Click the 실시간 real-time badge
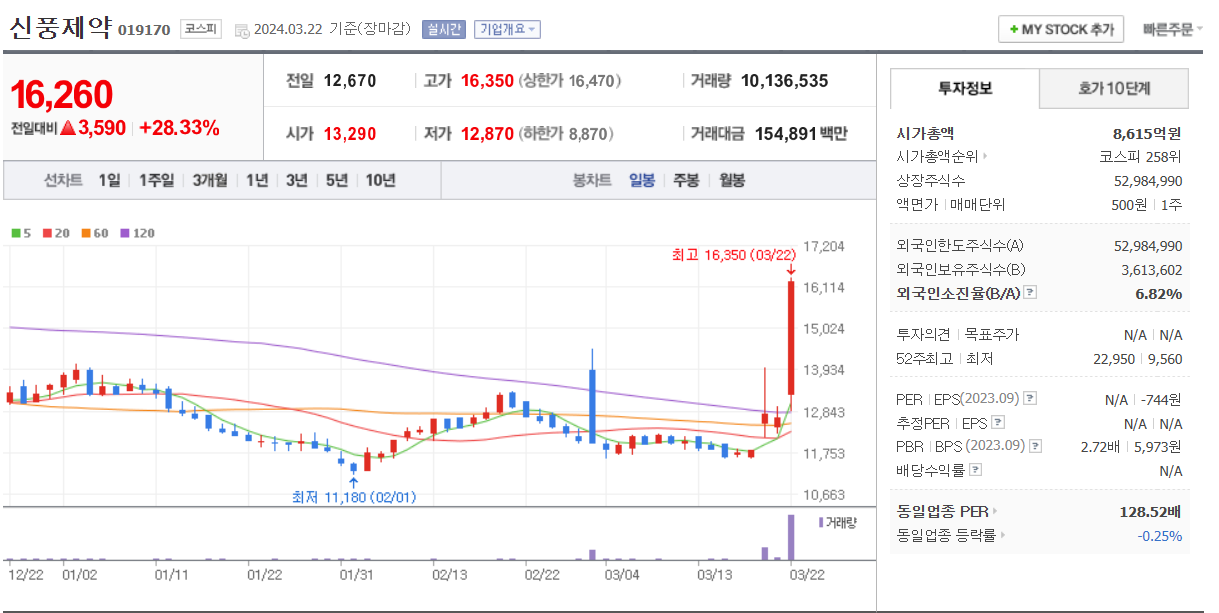Image resolution: width=1219 pixels, height=613 pixels. click(443, 29)
